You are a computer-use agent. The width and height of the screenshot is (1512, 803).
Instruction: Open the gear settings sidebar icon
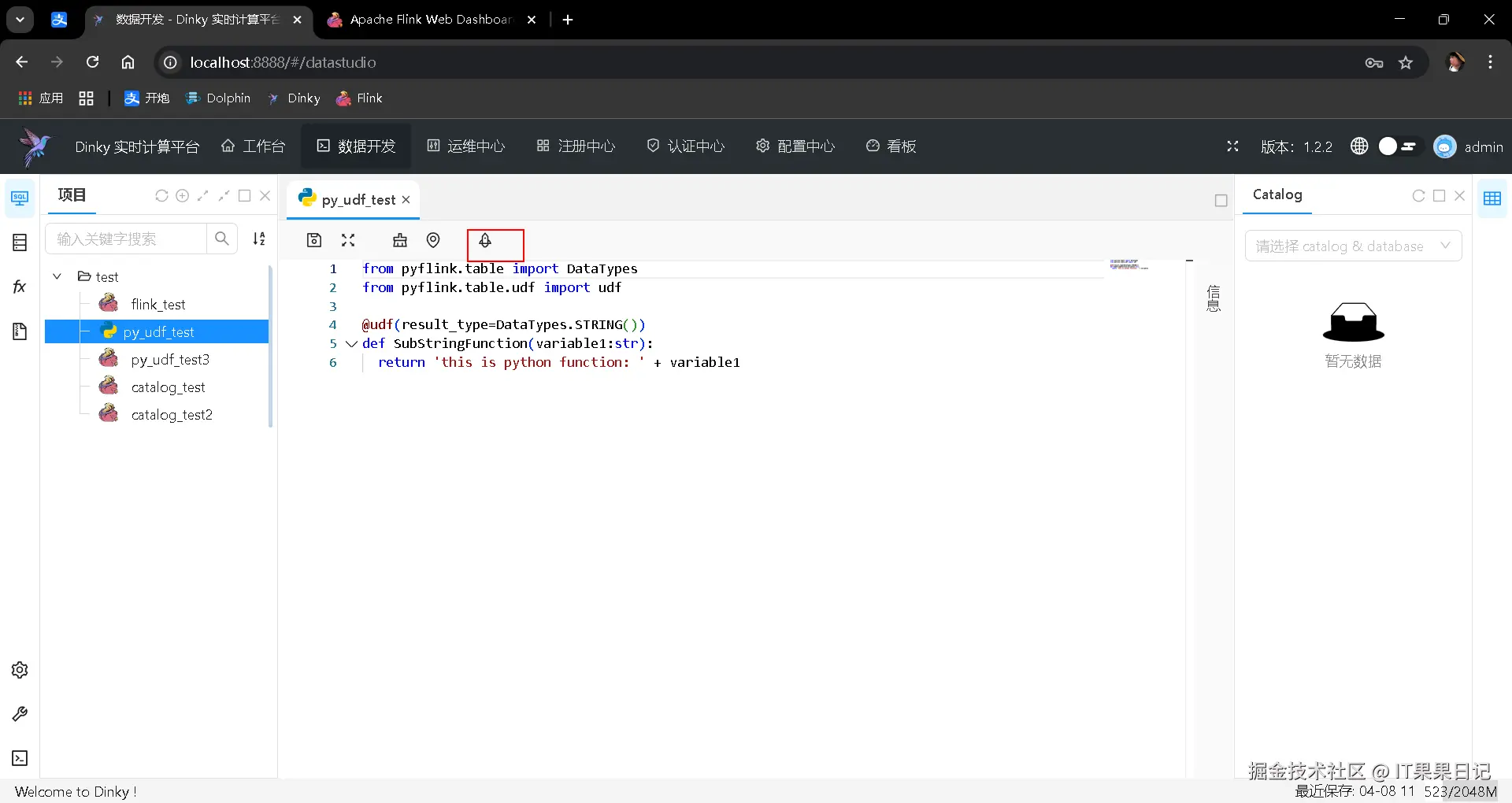click(20, 670)
